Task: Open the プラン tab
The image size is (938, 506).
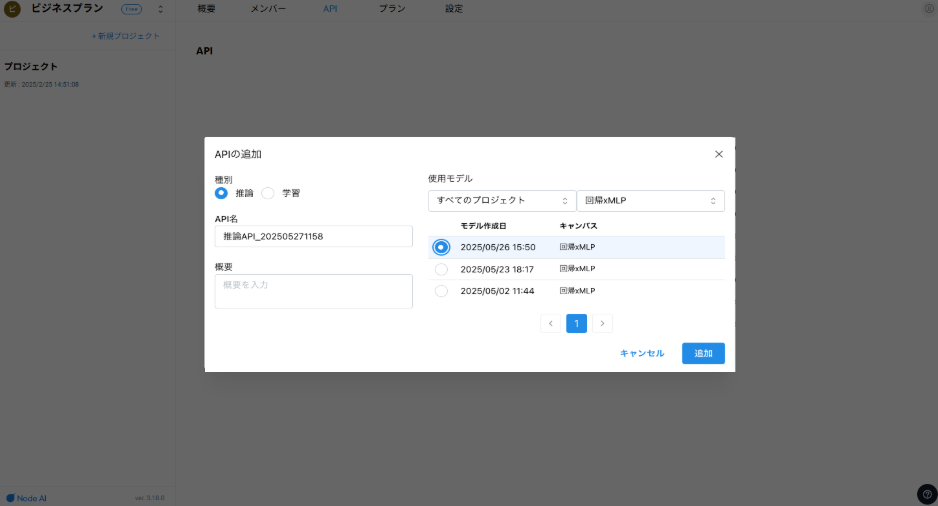Action: coord(392,8)
